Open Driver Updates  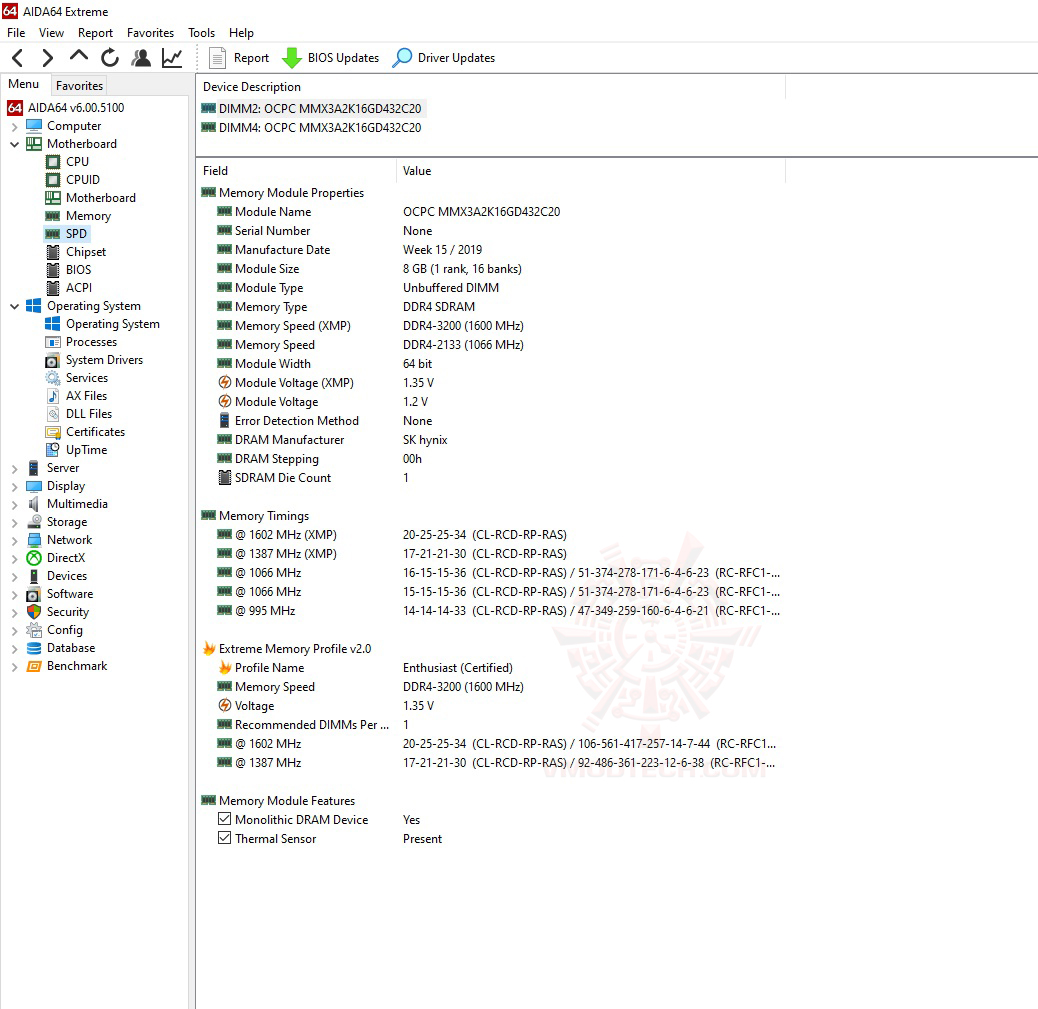444,58
